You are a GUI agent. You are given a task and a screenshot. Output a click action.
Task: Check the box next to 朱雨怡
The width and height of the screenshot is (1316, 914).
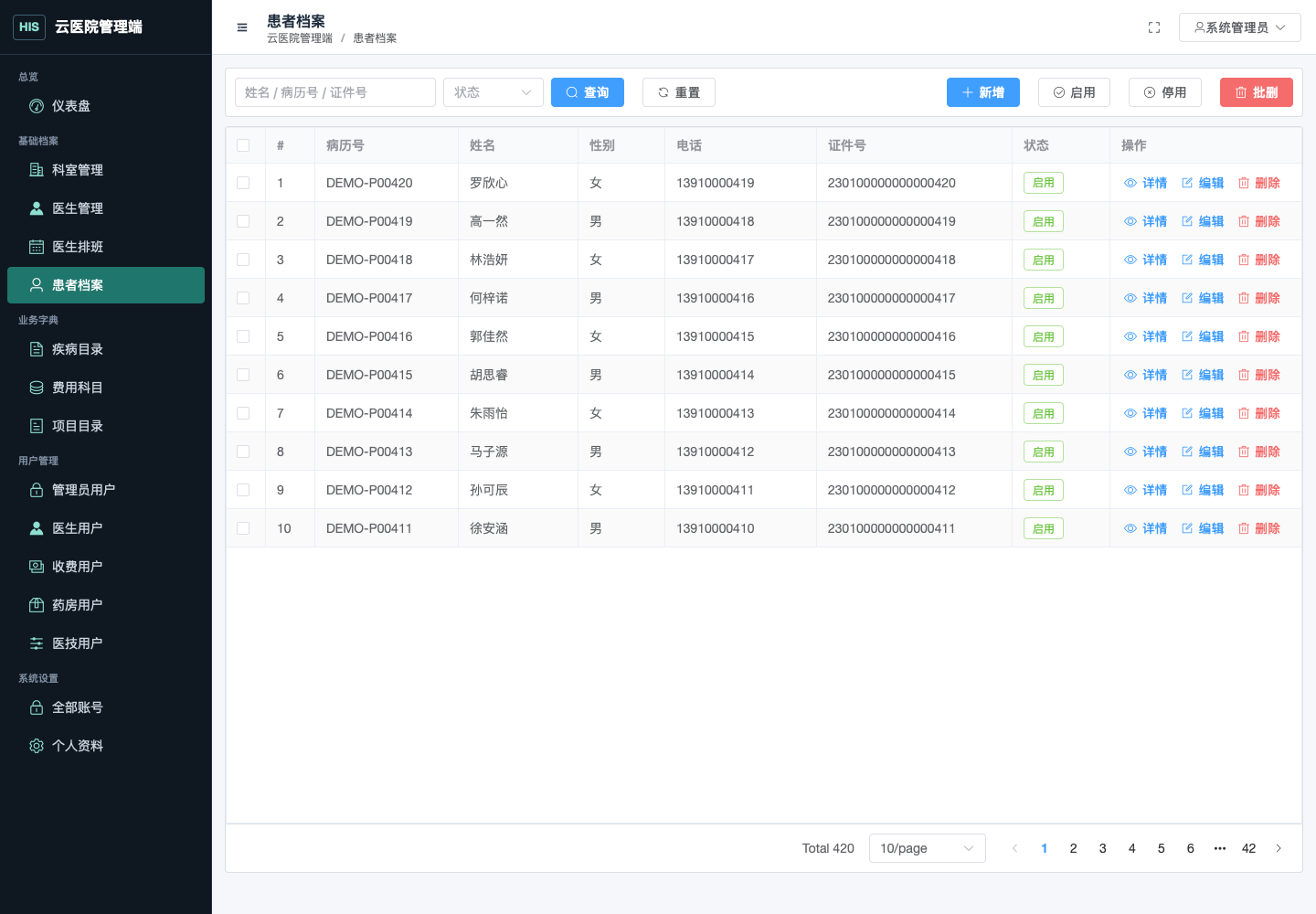tap(243, 413)
